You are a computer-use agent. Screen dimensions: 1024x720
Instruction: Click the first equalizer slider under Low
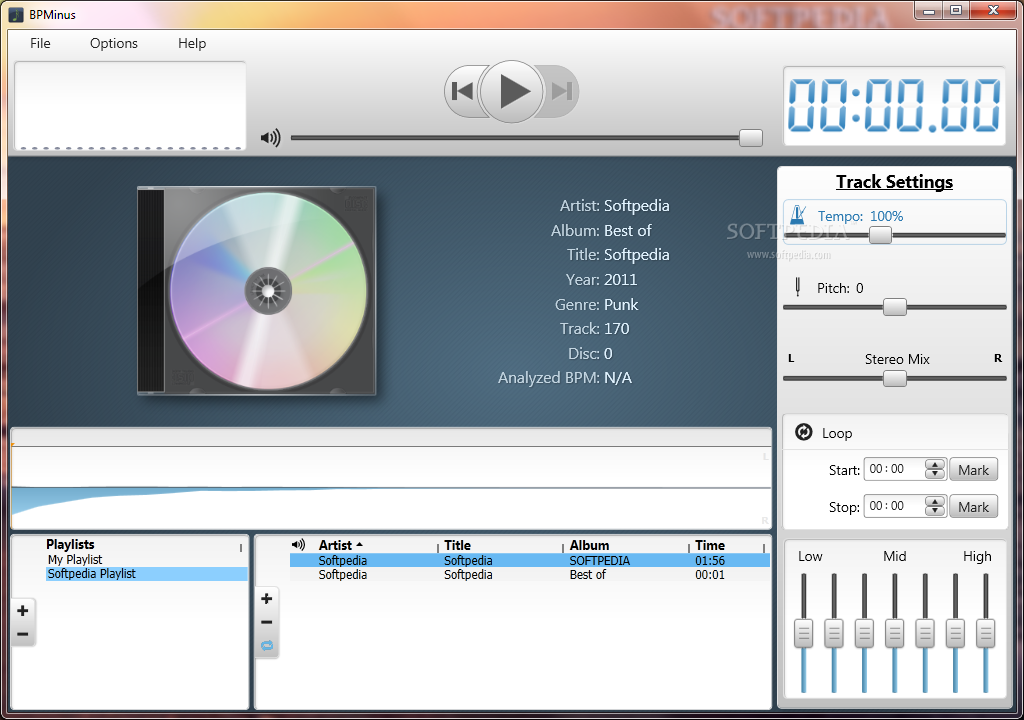tap(804, 633)
